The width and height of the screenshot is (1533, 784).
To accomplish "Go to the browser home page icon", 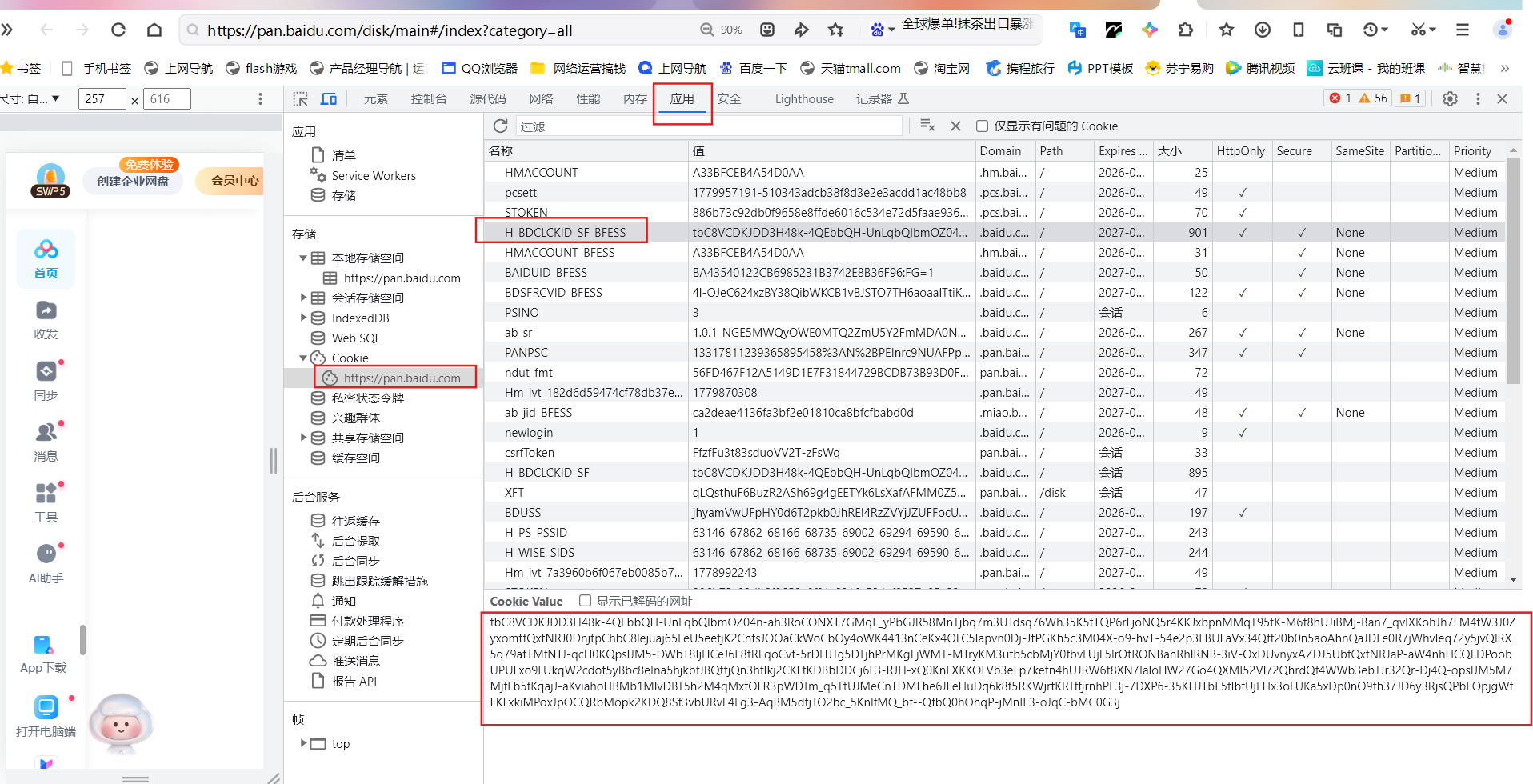I will tap(154, 30).
